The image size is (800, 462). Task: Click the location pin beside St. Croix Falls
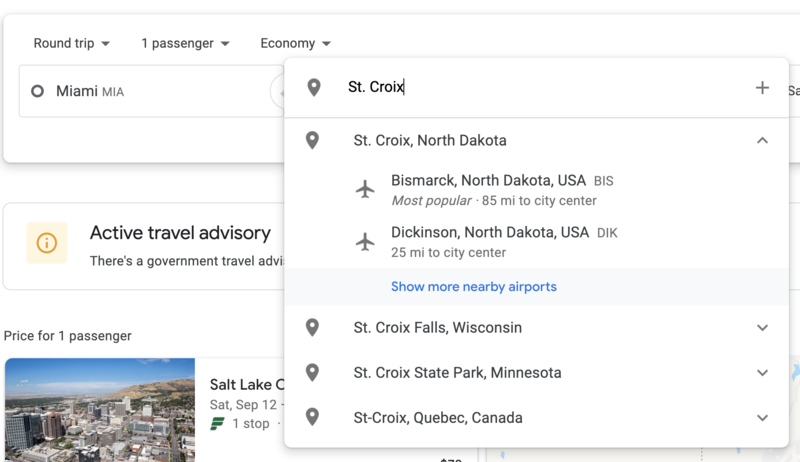pos(313,328)
